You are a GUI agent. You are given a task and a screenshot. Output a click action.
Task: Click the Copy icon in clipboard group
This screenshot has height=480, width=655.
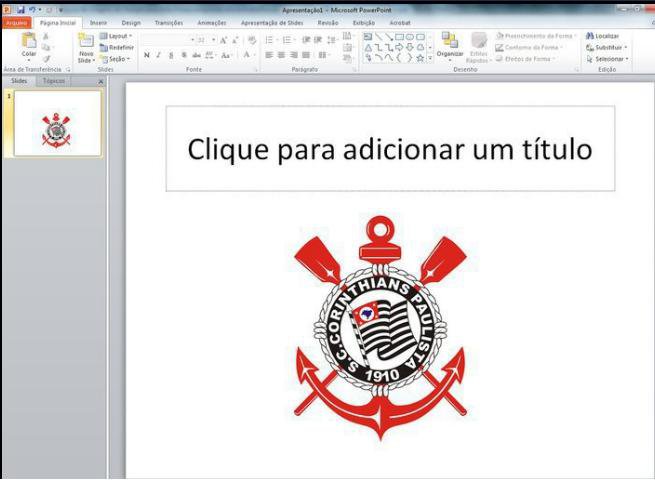46,48
